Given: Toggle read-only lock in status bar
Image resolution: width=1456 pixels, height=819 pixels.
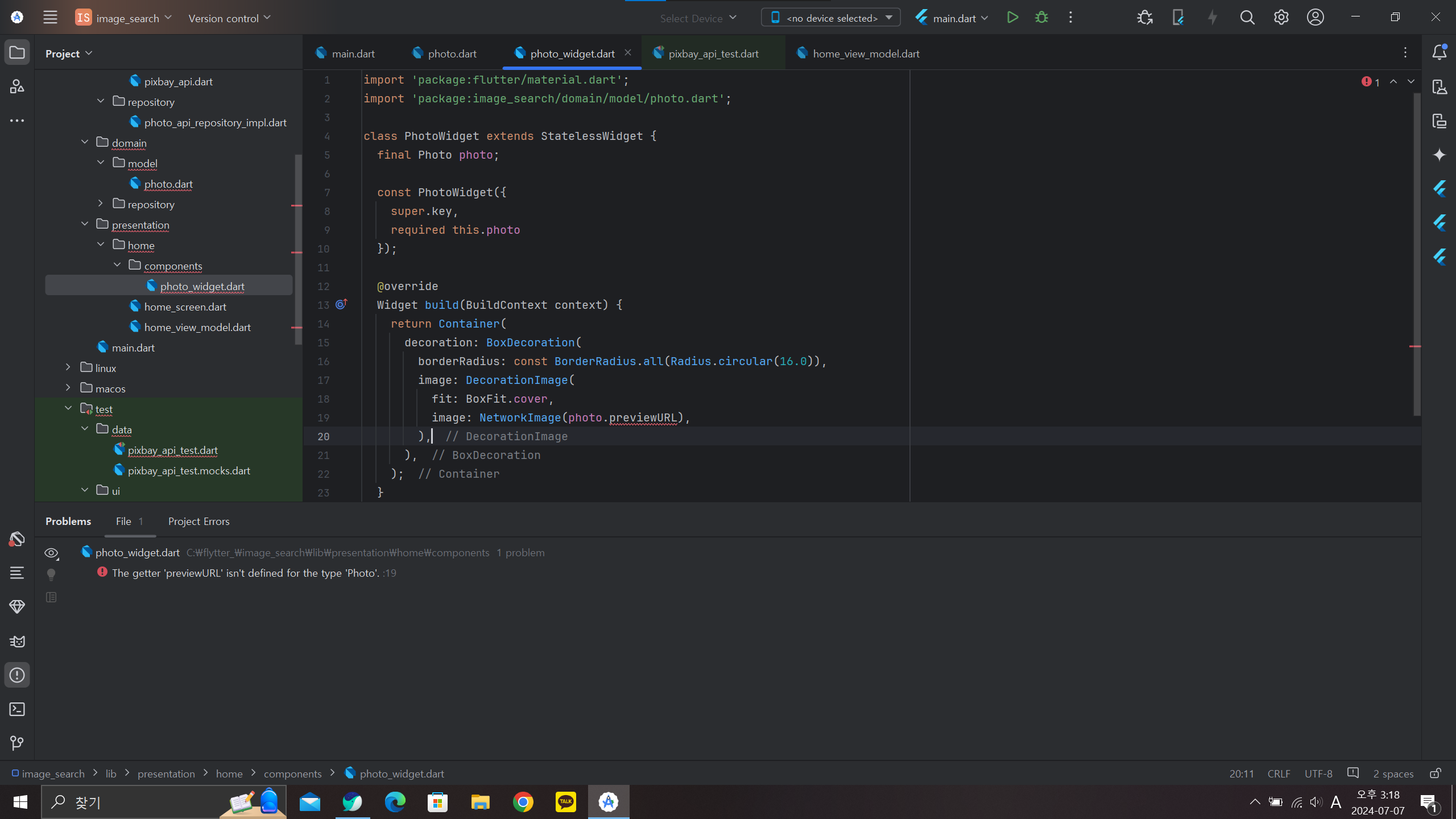Looking at the screenshot, I should pyautogui.click(x=1436, y=773).
